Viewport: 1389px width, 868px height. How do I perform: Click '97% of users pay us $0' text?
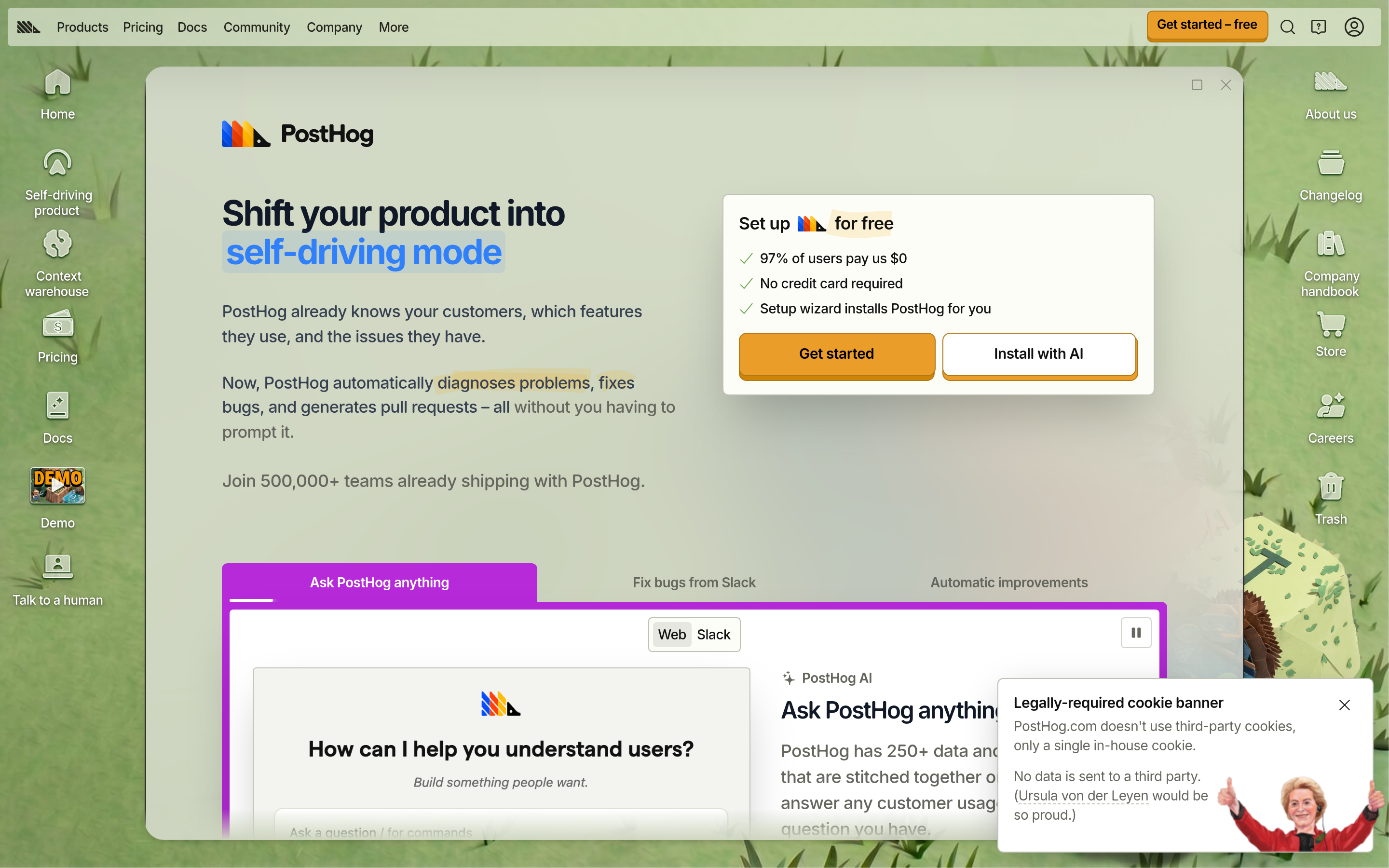pyautogui.click(x=833, y=258)
